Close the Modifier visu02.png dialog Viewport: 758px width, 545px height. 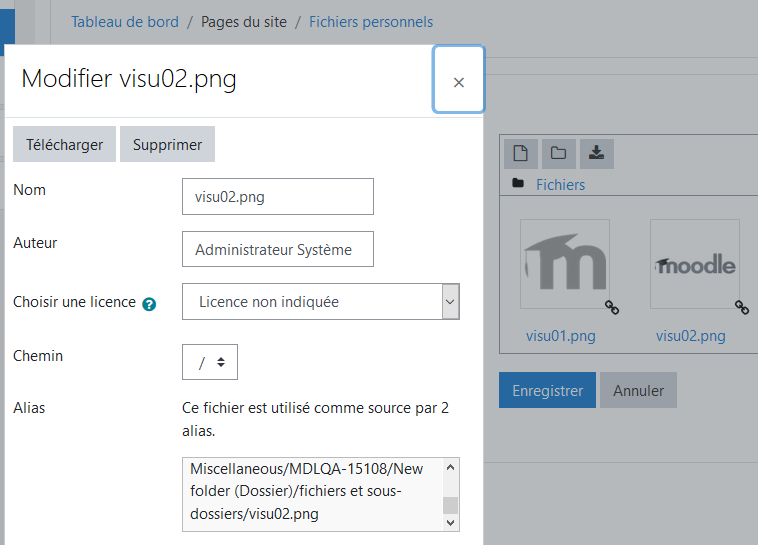coord(458,80)
